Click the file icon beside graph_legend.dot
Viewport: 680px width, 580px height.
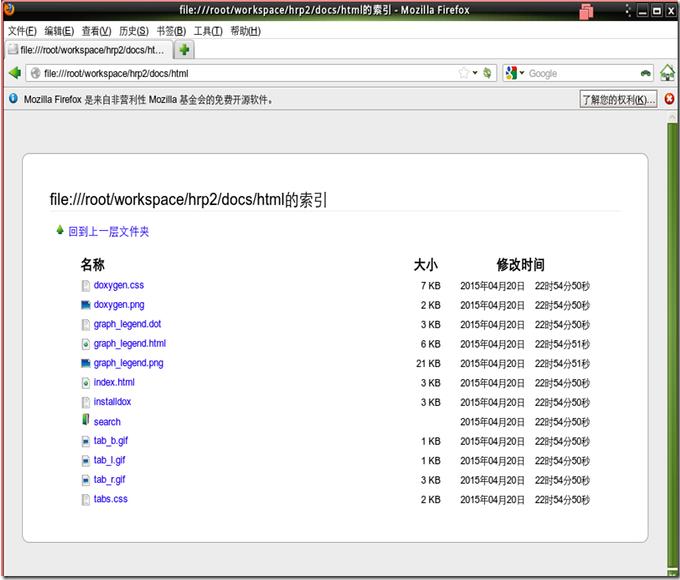click(85, 324)
